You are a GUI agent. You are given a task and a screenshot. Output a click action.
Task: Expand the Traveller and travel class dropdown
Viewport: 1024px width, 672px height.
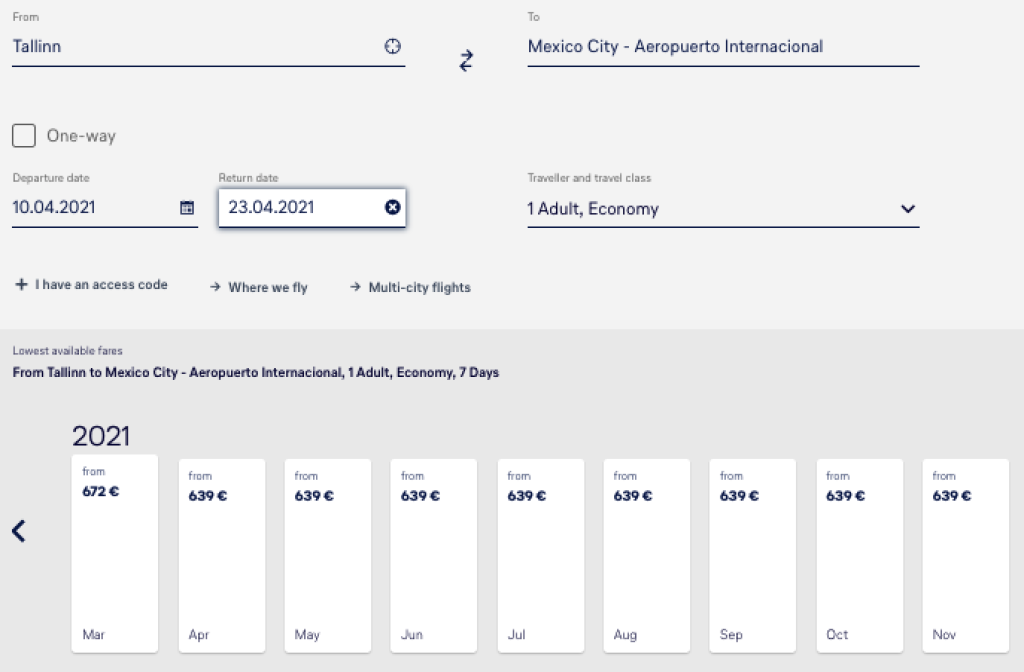click(x=907, y=209)
